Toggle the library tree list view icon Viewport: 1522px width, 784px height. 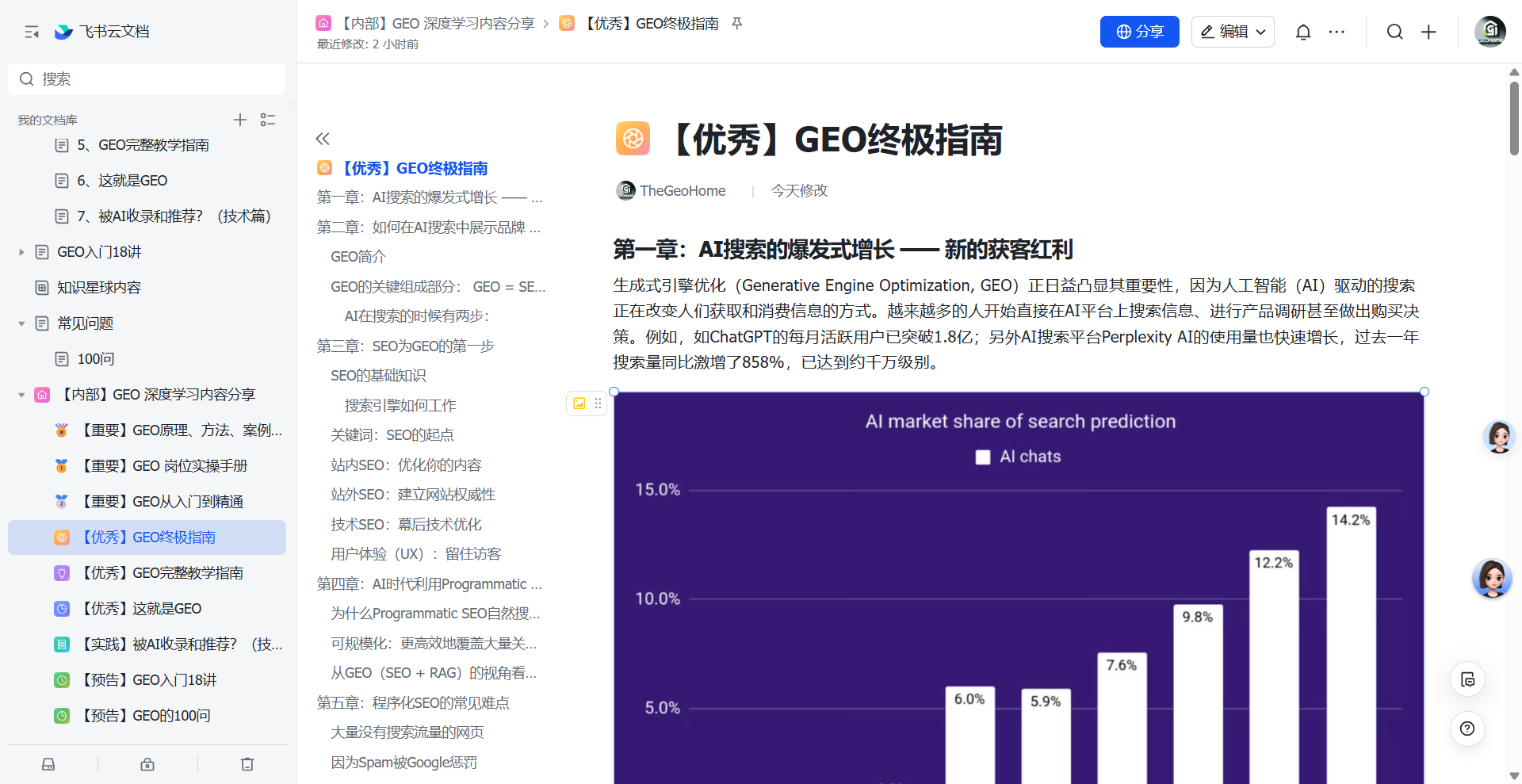pyautogui.click(x=268, y=120)
